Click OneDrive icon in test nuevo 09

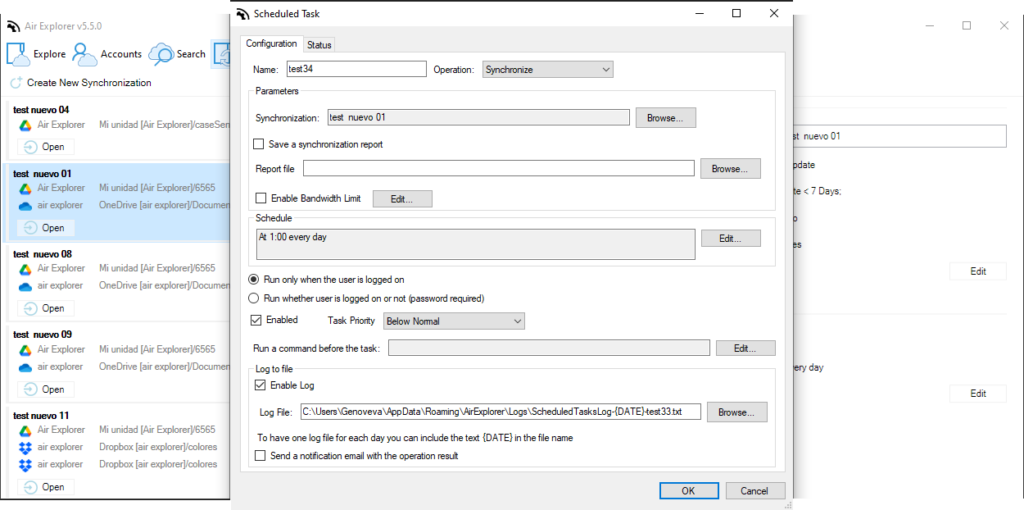click(x=25, y=367)
